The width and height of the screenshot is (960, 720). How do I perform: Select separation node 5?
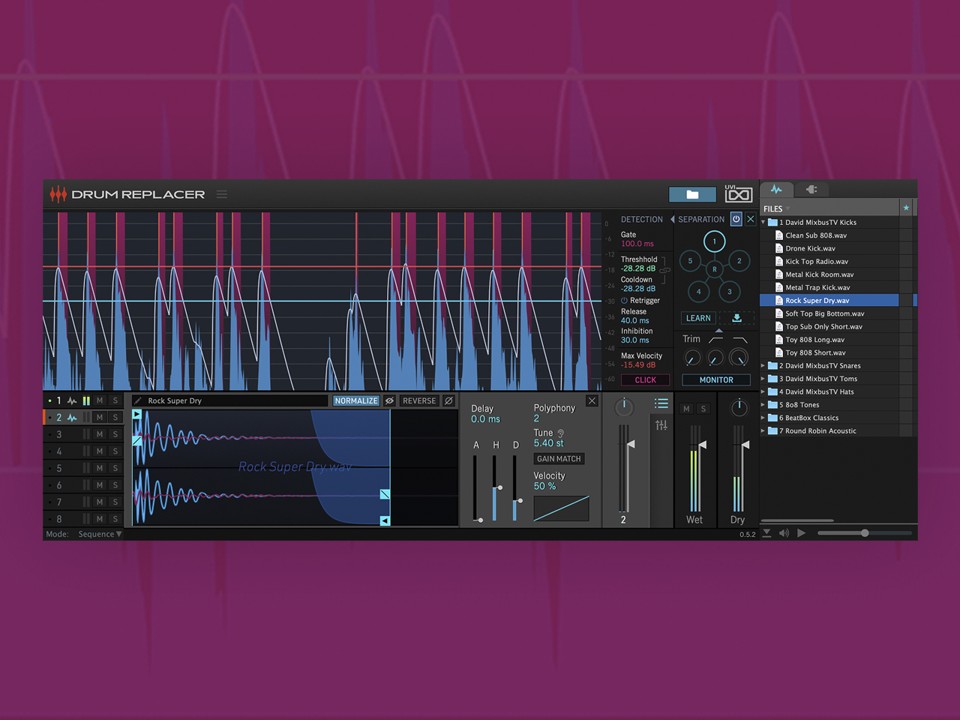[x=690, y=261]
